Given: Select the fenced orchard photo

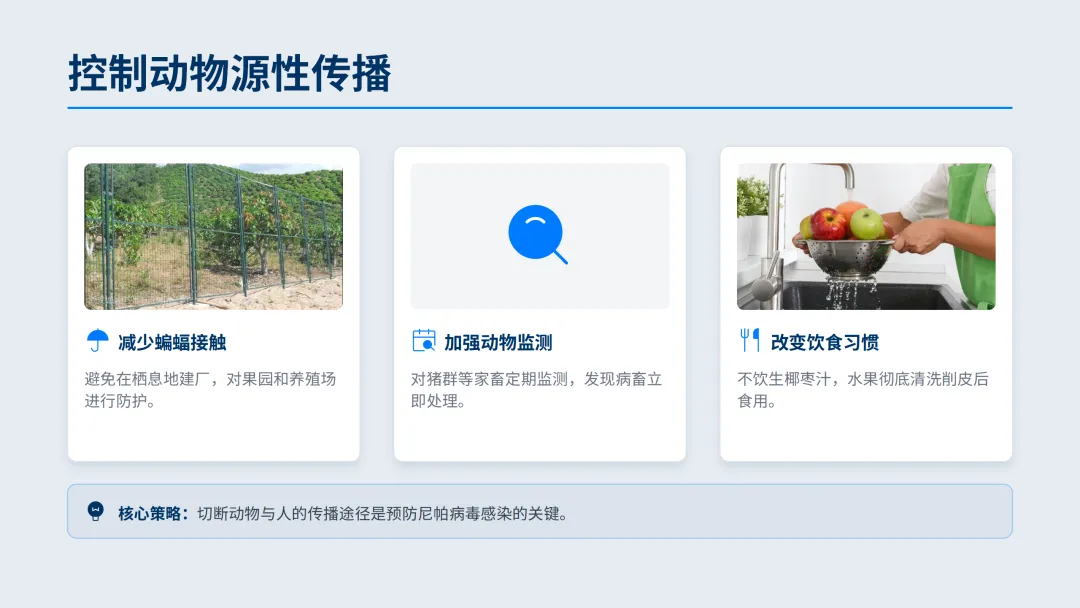Looking at the screenshot, I should (214, 236).
